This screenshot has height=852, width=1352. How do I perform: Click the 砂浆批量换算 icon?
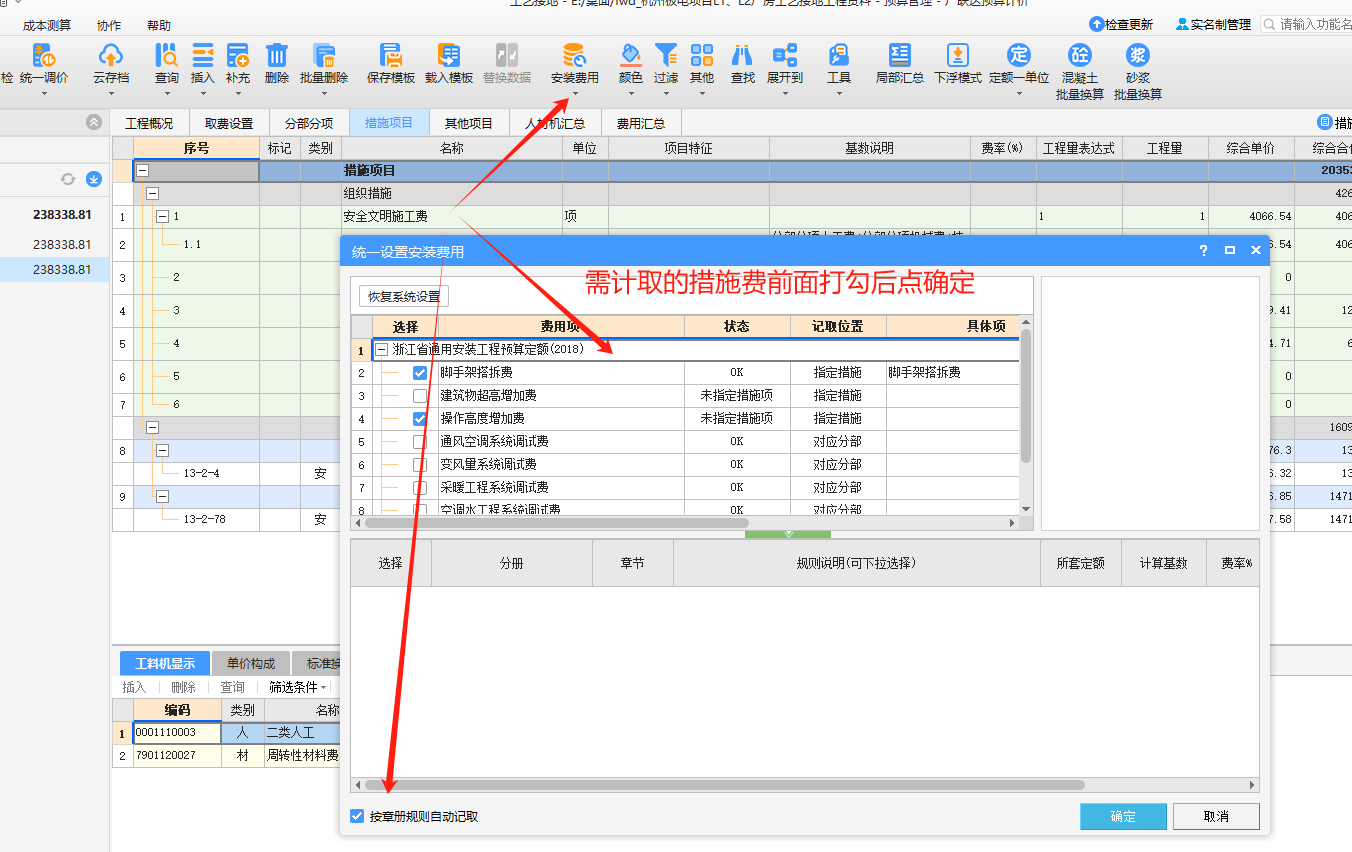1138,56
